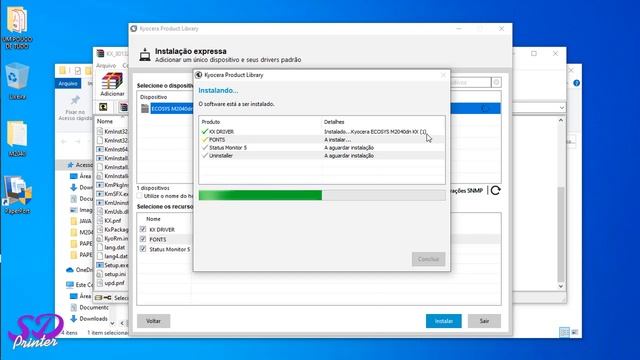Click the Nome header in resources list
The height and width of the screenshot is (360, 640).
click(x=153, y=219)
